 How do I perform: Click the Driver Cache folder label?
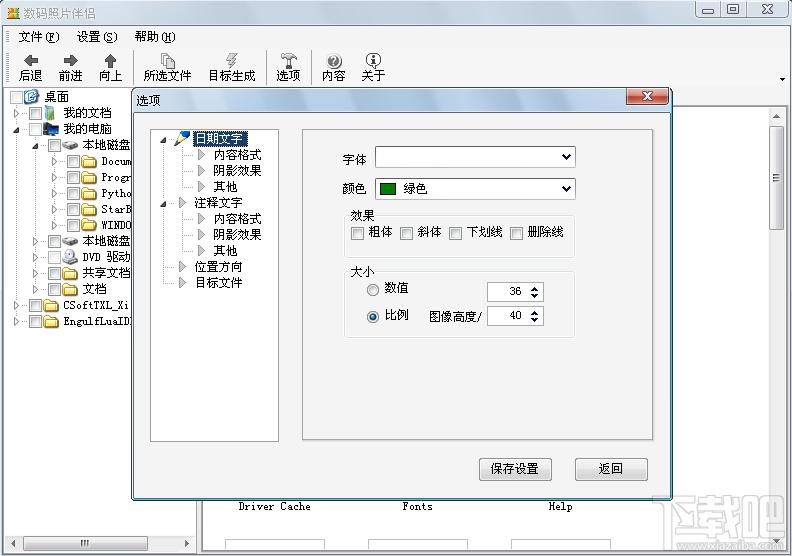tap(274, 507)
